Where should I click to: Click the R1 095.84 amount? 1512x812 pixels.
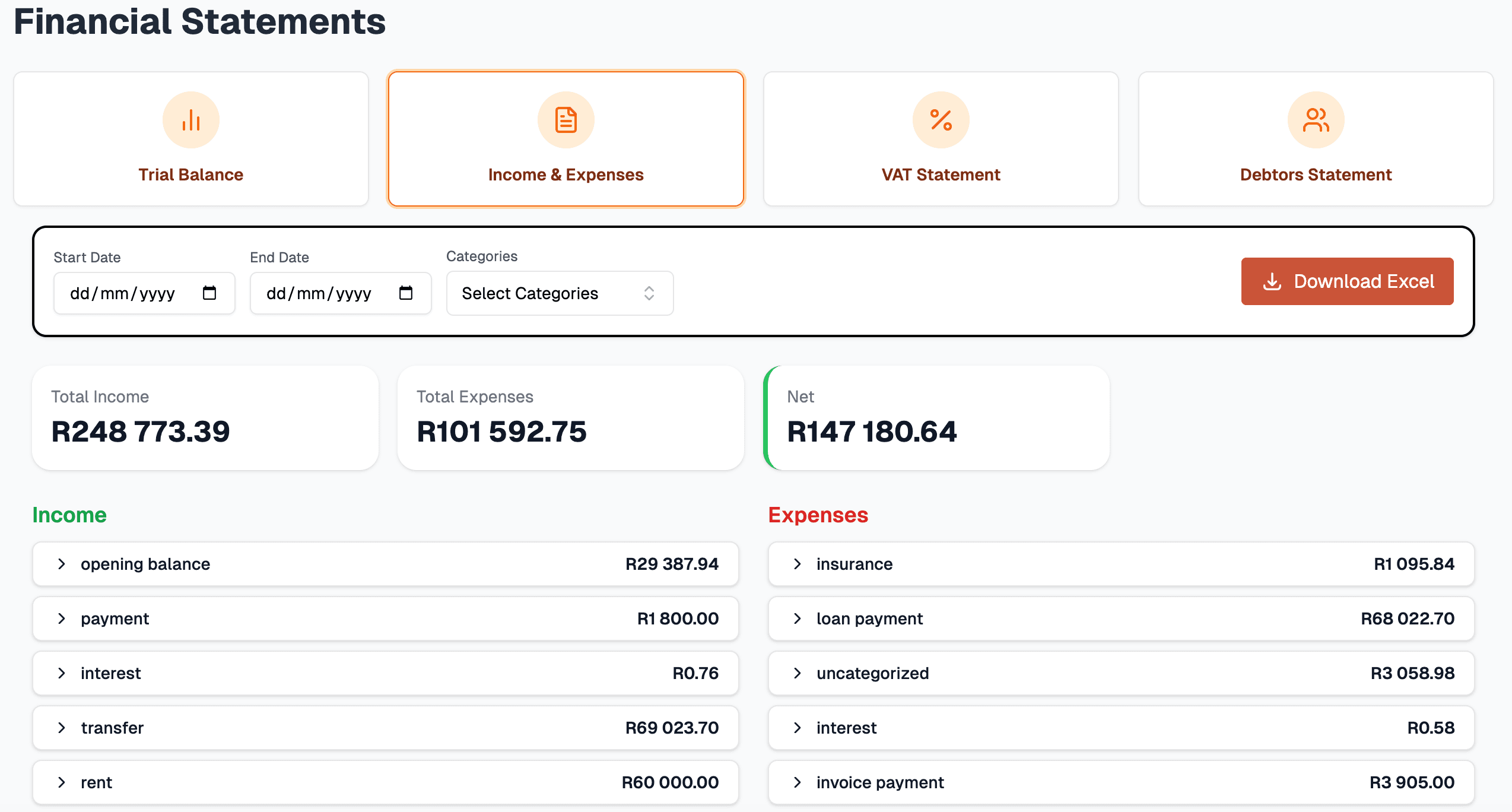click(x=1414, y=564)
